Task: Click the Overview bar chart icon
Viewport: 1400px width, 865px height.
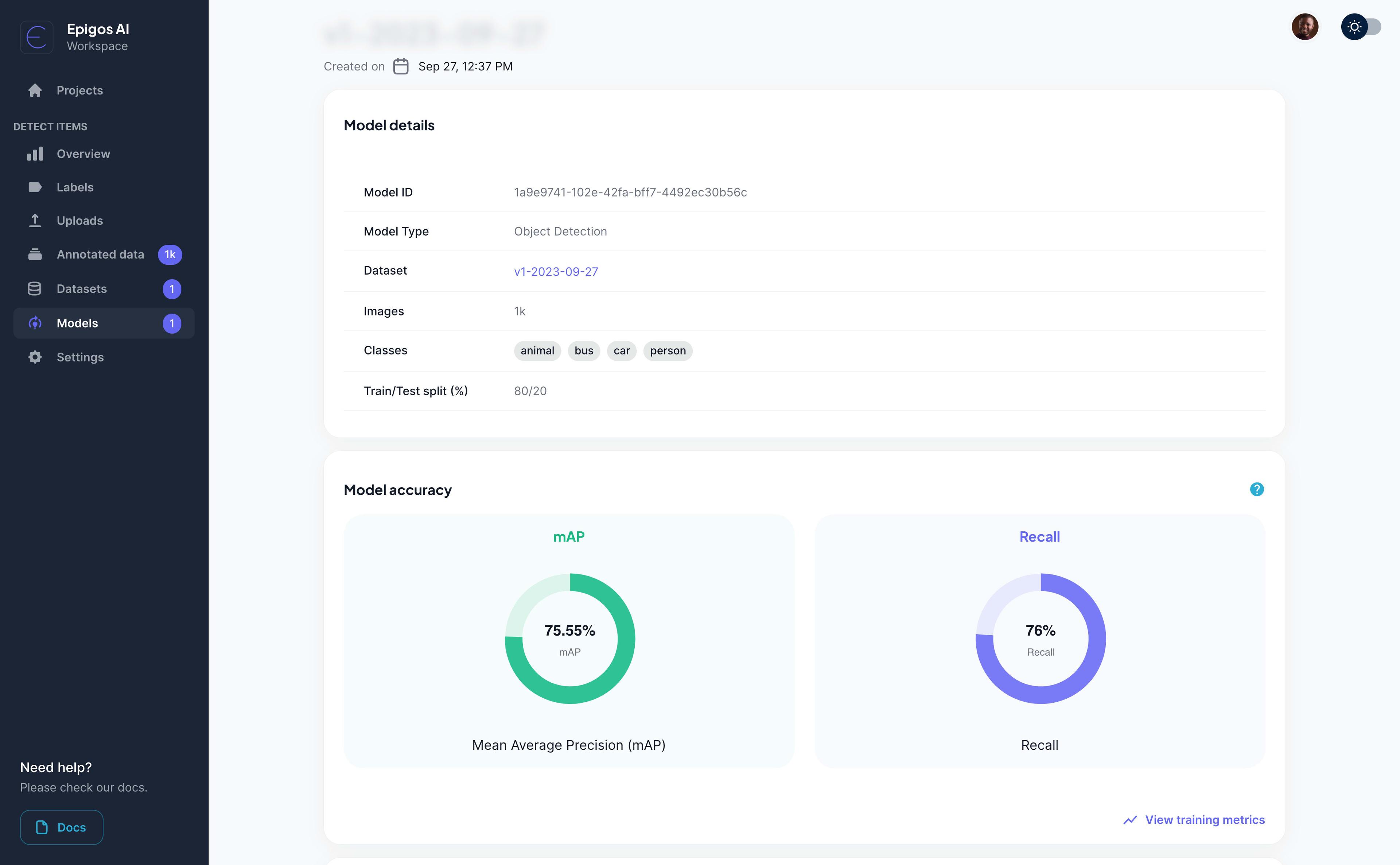Action: coord(35,154)
